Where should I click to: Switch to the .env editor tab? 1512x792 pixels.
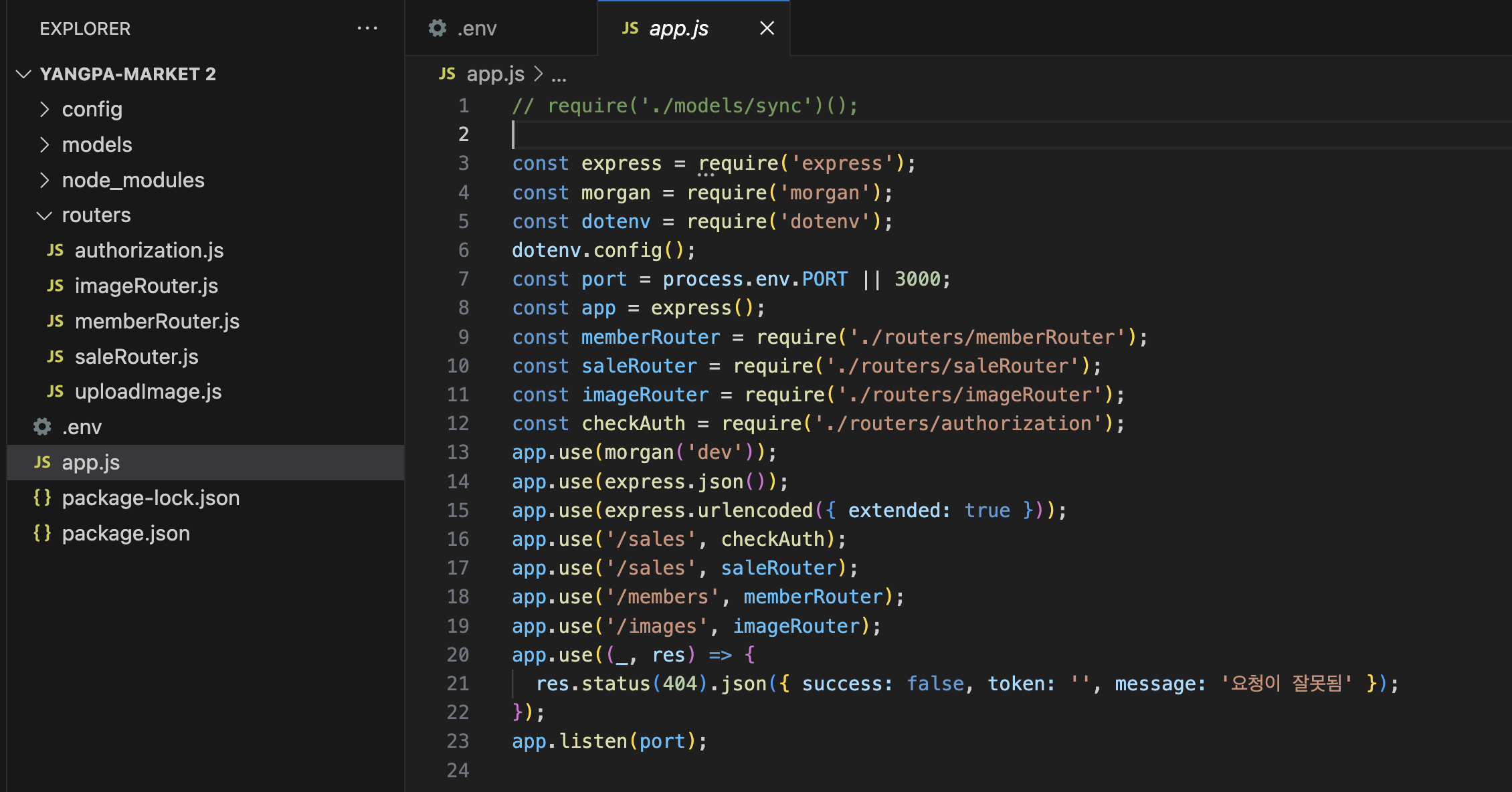[x=476, y=28]
